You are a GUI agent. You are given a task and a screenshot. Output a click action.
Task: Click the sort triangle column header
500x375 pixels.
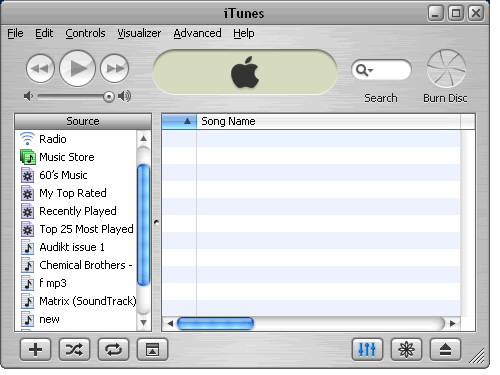tap(179, 121)
